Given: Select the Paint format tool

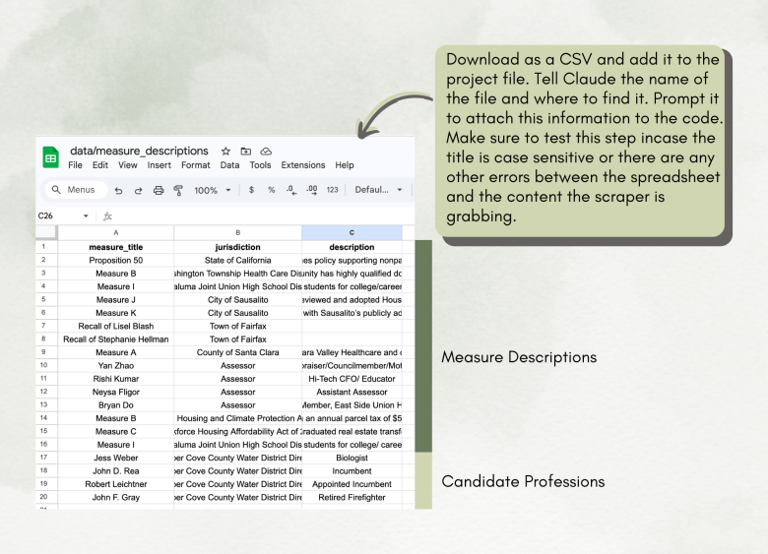Looking at the screenshot, I should click(x=178, y=190).
